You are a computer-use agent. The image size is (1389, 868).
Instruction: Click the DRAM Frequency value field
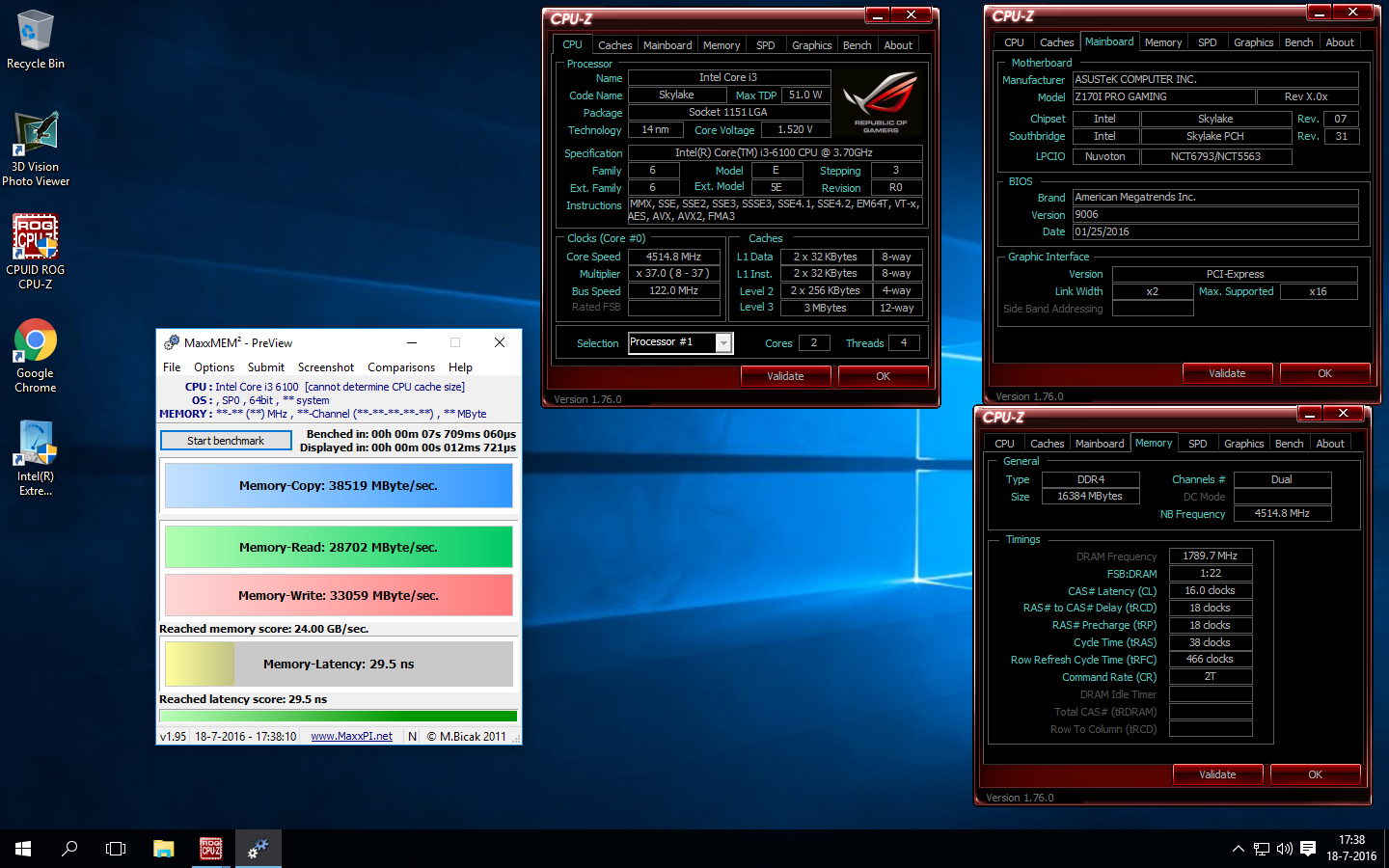[x=1211, y=556]
